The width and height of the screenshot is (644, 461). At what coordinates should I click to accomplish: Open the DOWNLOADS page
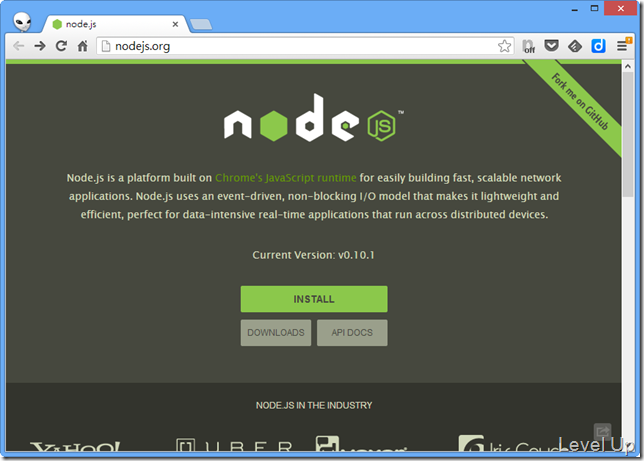click(276, 333)
